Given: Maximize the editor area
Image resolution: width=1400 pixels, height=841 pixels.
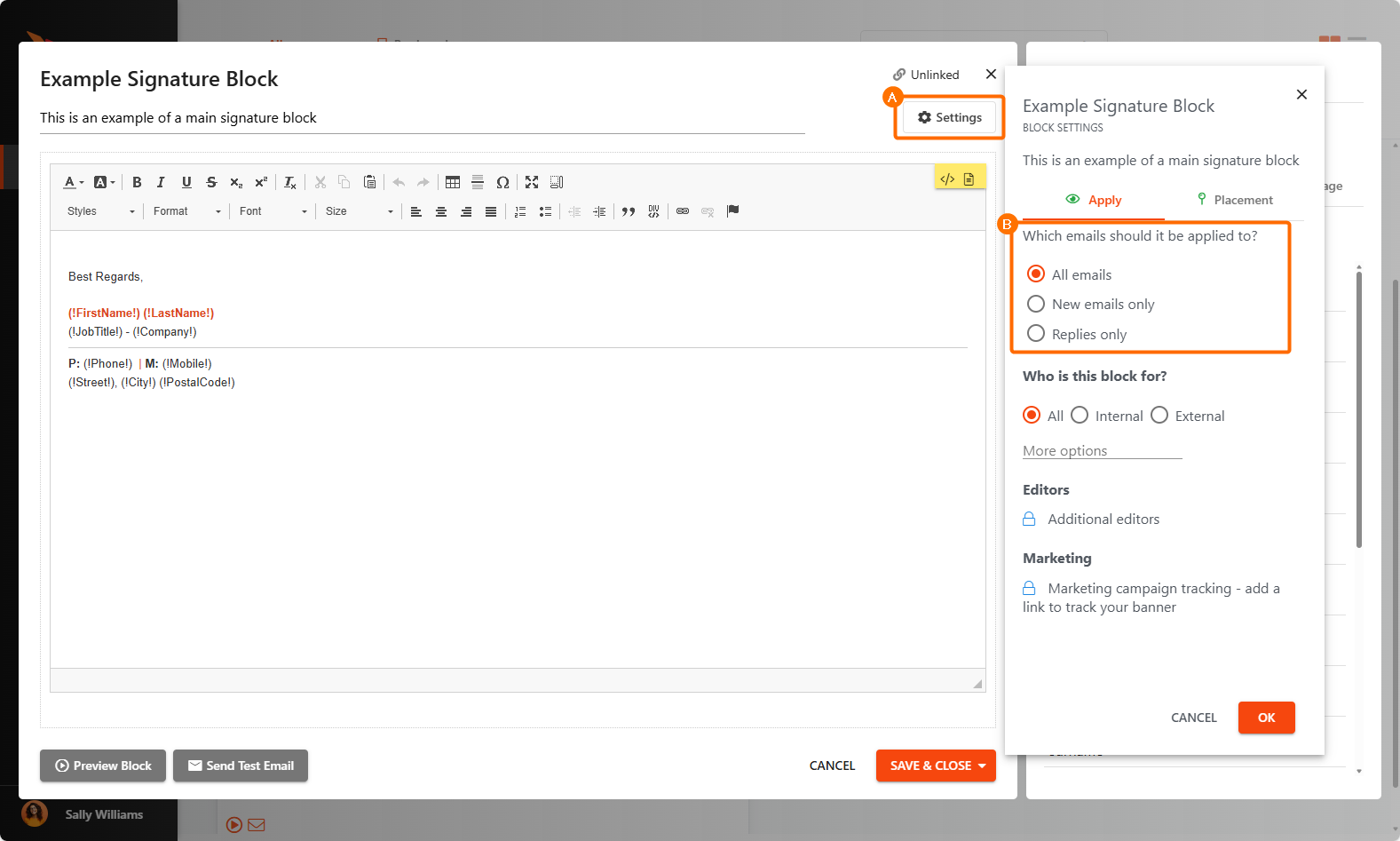Looking at the screenshot, I should point(532,182).
